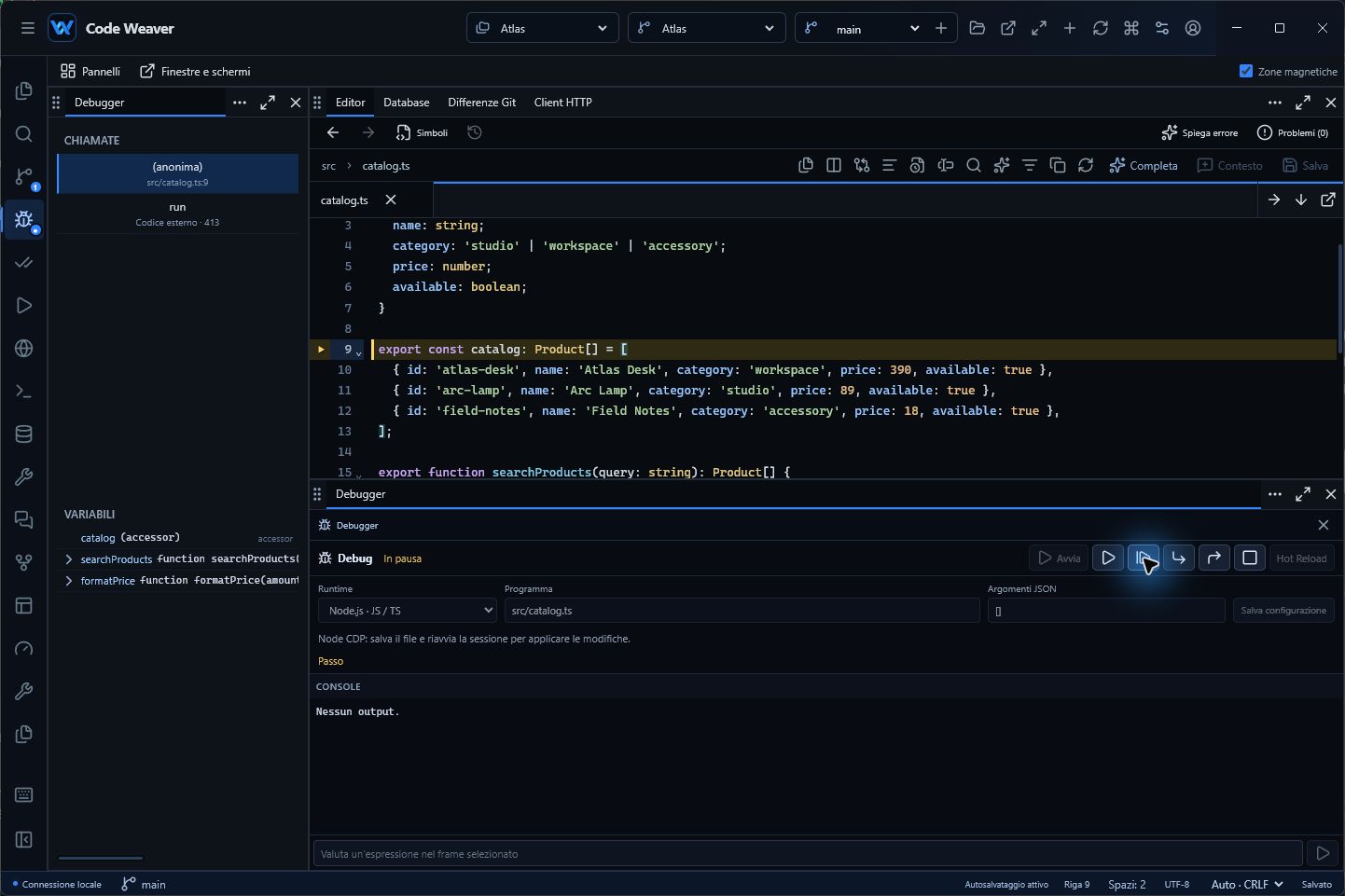Close the catalog.ts file tab
Image resolution: width=1345 pixels, height=896 pixels.
pyautogui.click(x=391, y=200)
